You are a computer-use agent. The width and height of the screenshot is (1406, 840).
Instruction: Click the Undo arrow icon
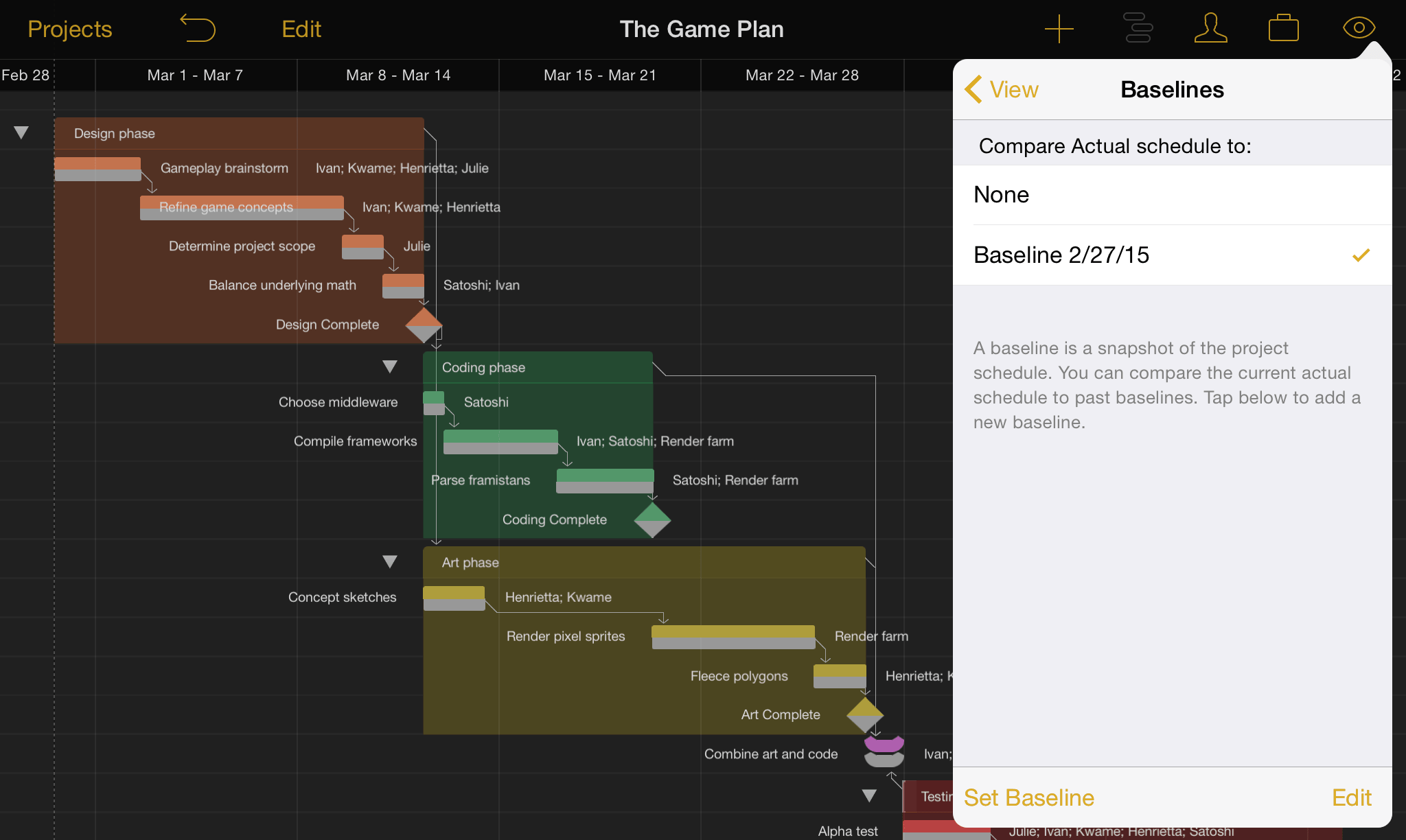coord(197,27)
